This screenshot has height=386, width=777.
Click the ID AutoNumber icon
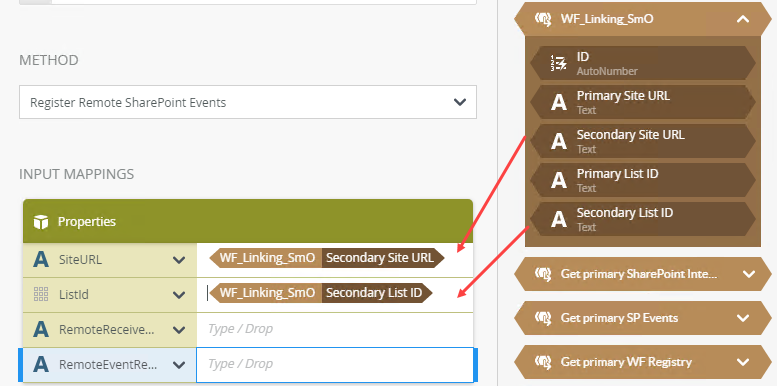(558, 63)
